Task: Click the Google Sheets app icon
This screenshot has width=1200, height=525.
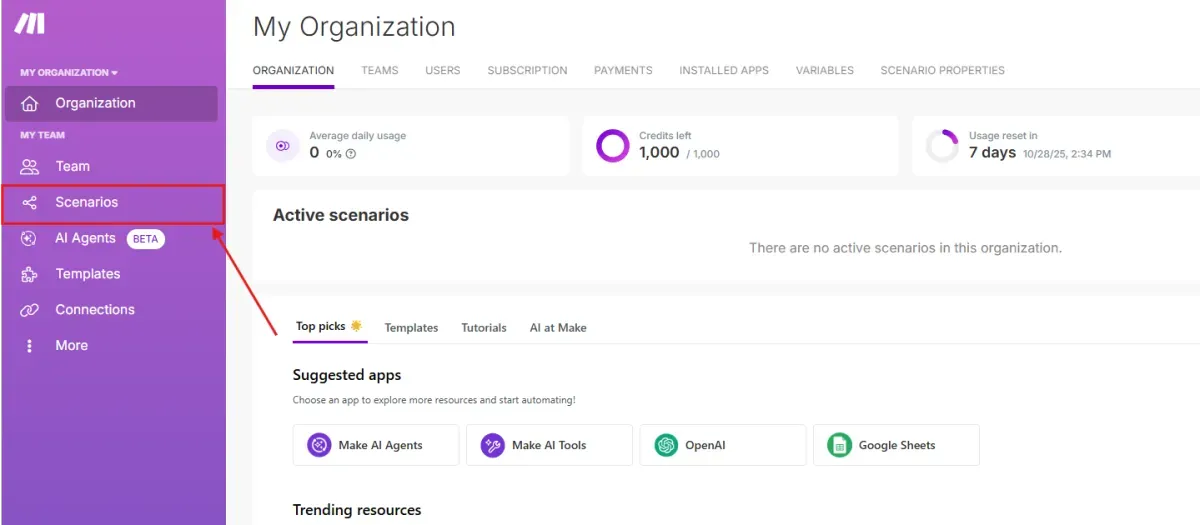Action: 839,445
